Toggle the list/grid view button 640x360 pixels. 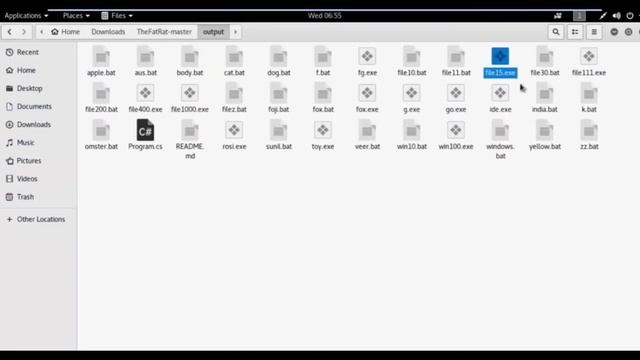(575, 32)
